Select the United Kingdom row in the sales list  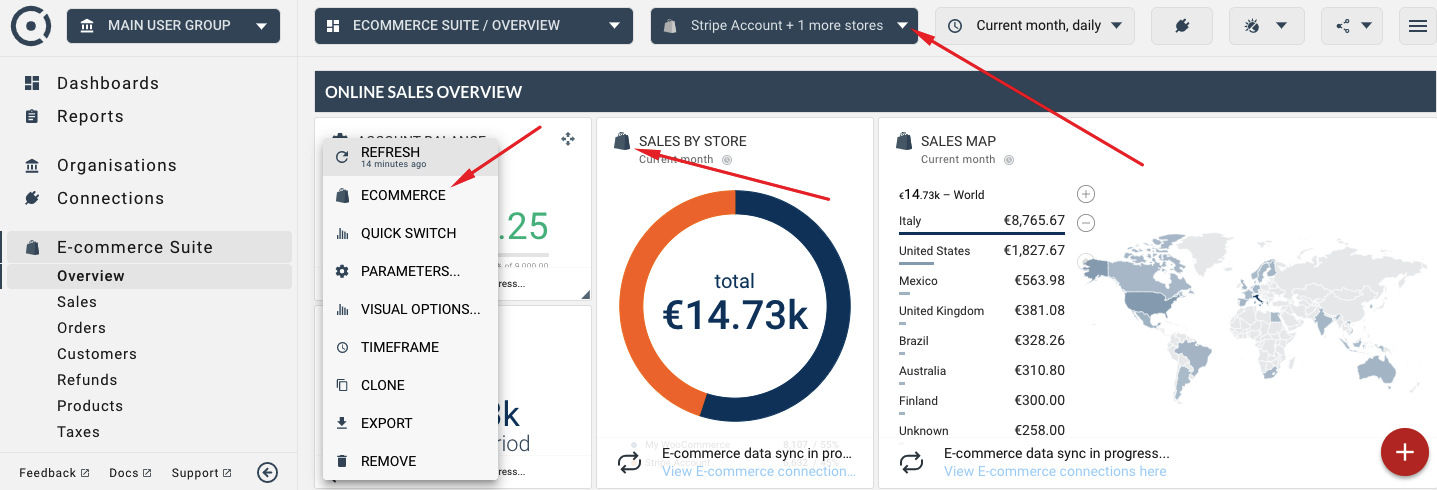pyautogui.click(x=982, y=311)
